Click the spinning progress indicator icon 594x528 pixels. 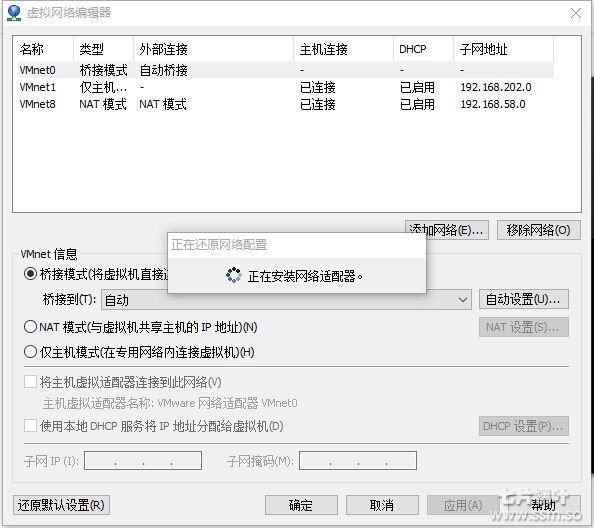pyautogui.click(x=234, y=275)
